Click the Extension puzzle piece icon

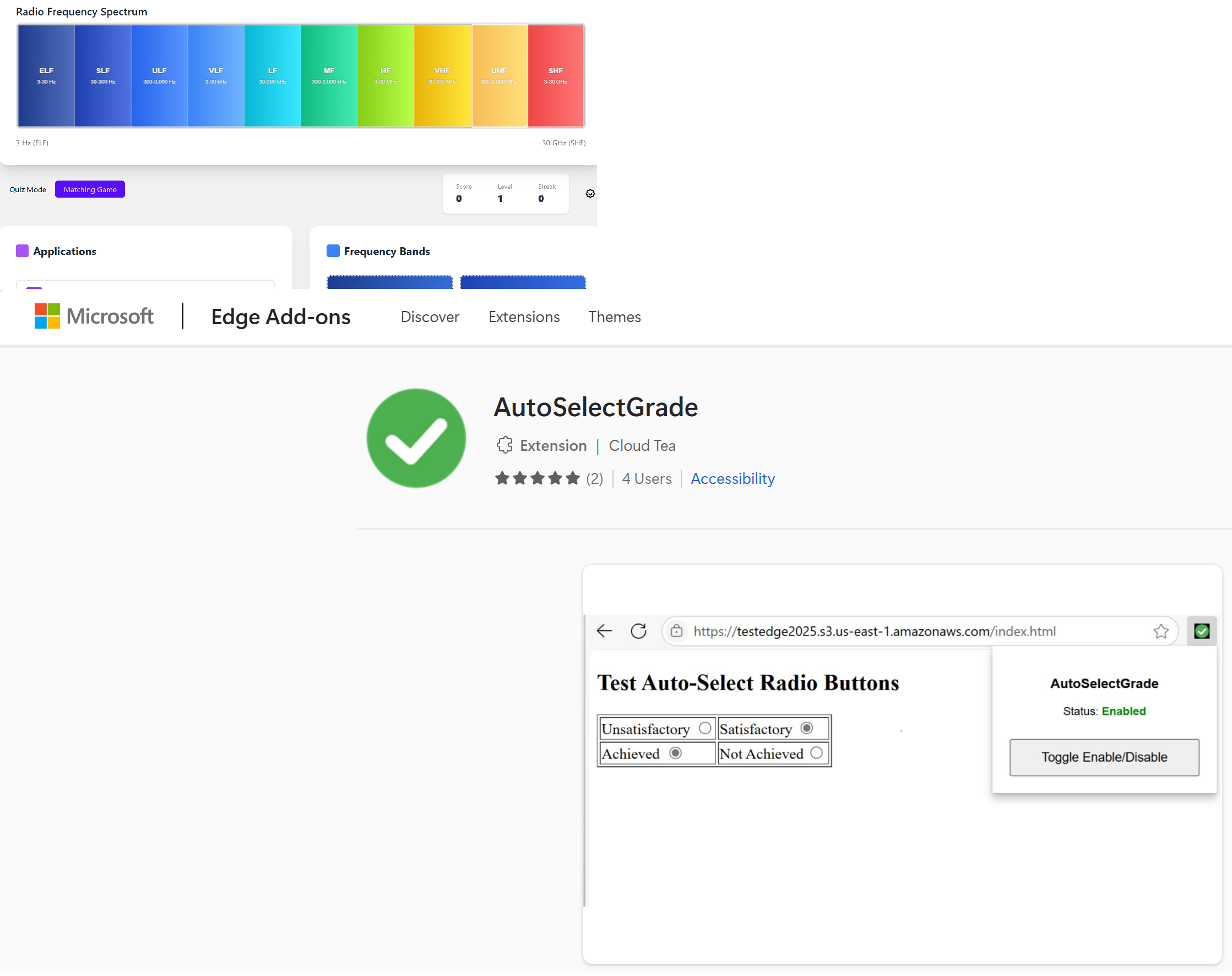504,445
